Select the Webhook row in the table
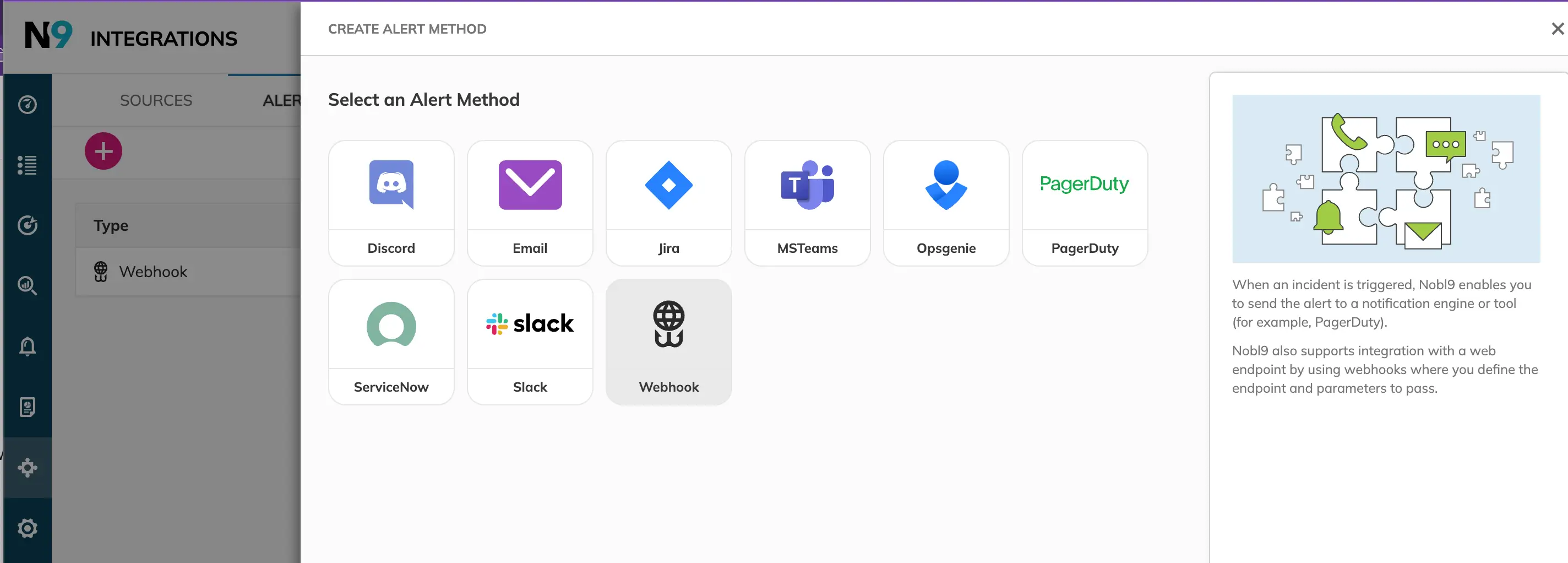 click(x=153, y=272)
